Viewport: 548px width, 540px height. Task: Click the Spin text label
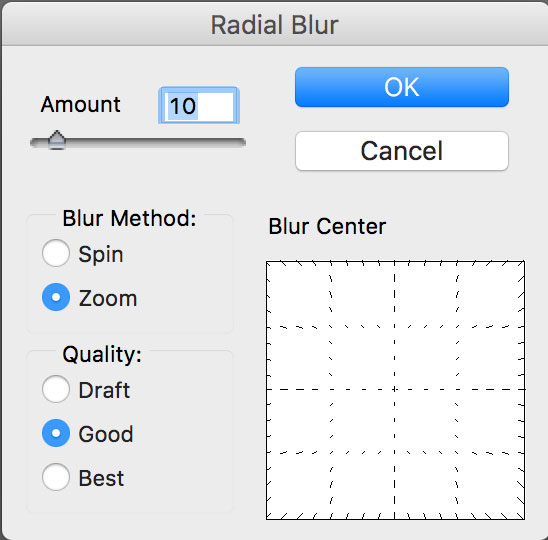101,254
